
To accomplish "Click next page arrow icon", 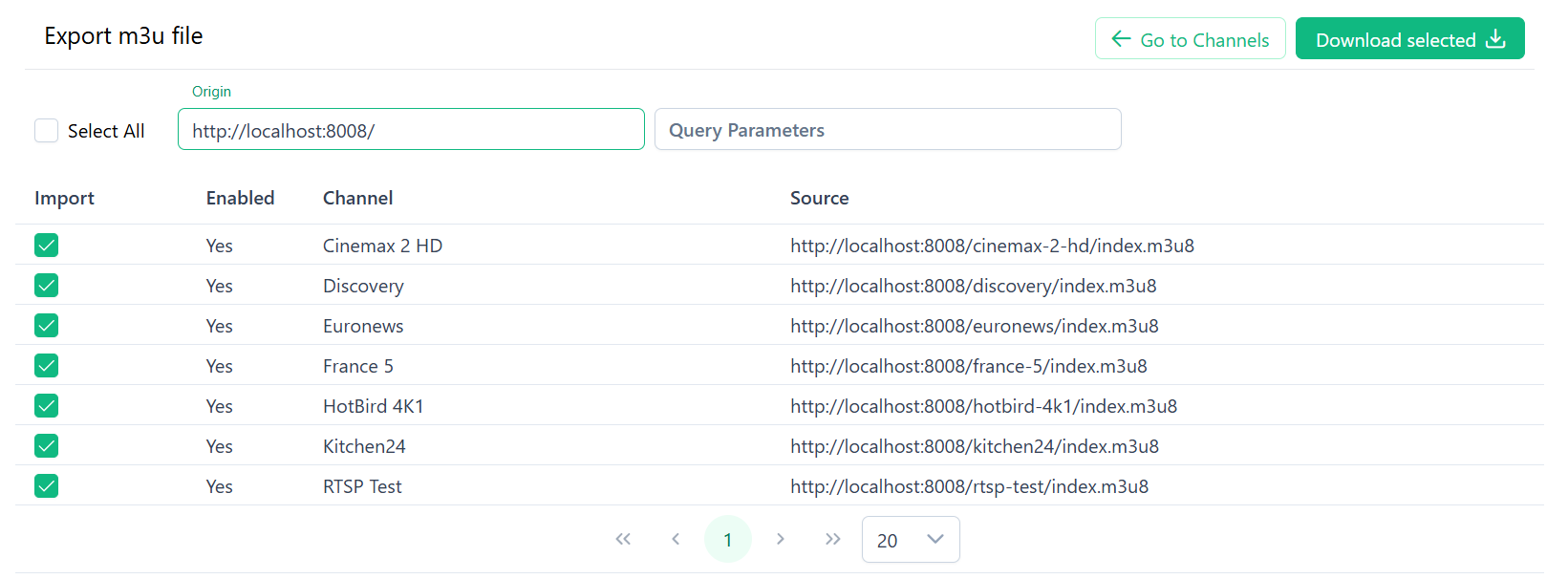I will pos(781,539).
